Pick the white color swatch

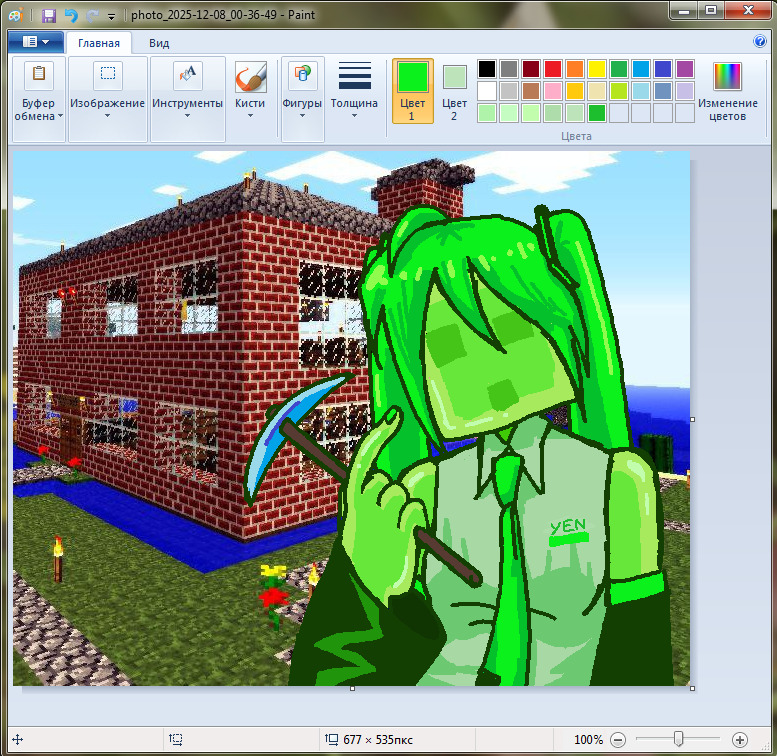(487, 91)
